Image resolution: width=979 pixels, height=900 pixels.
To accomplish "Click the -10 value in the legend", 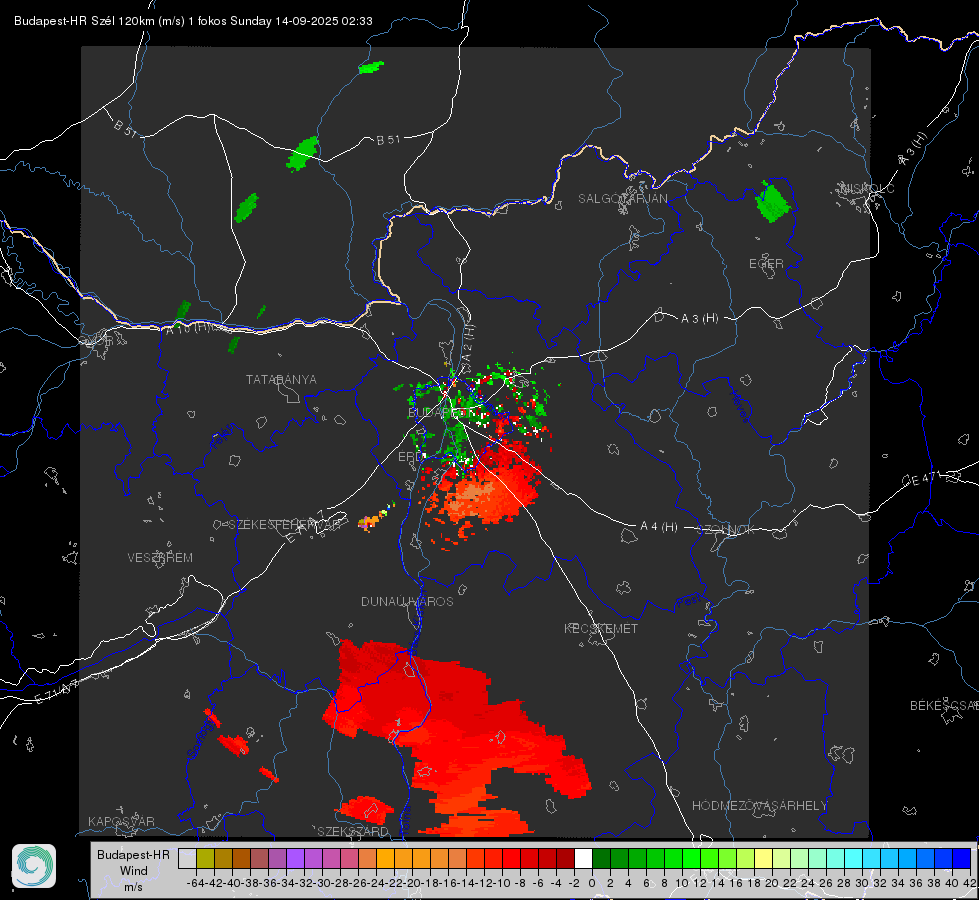I will pos(501,883).
